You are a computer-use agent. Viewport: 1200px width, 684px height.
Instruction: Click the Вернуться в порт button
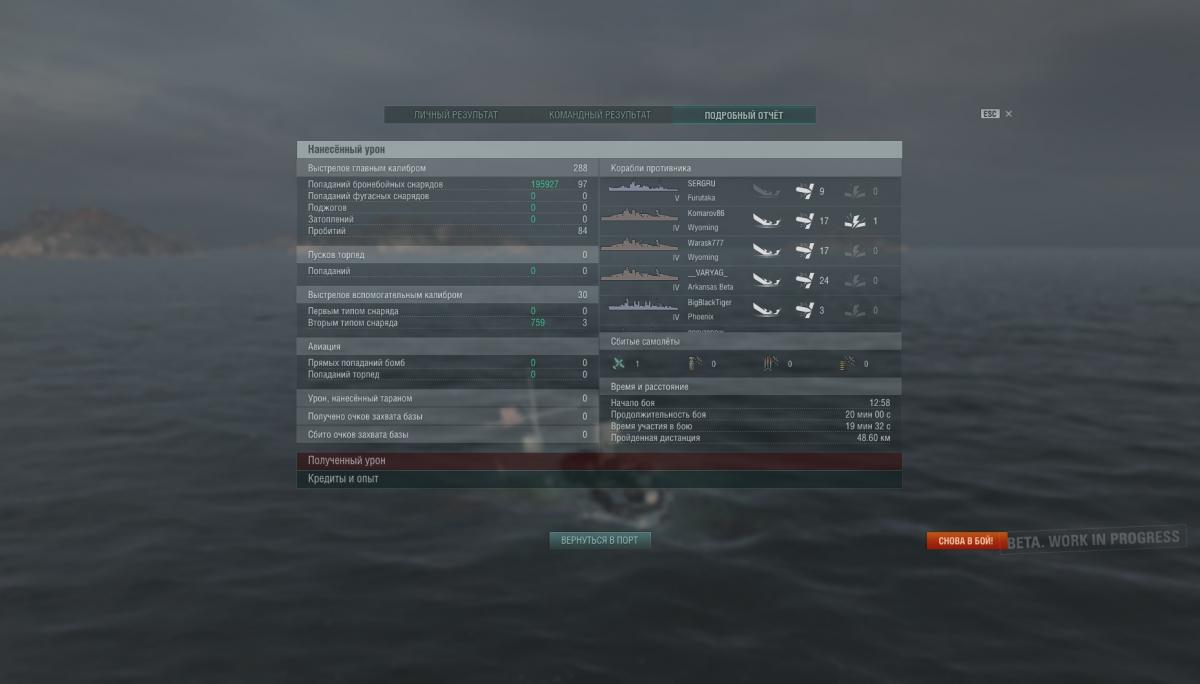point(600,540)
